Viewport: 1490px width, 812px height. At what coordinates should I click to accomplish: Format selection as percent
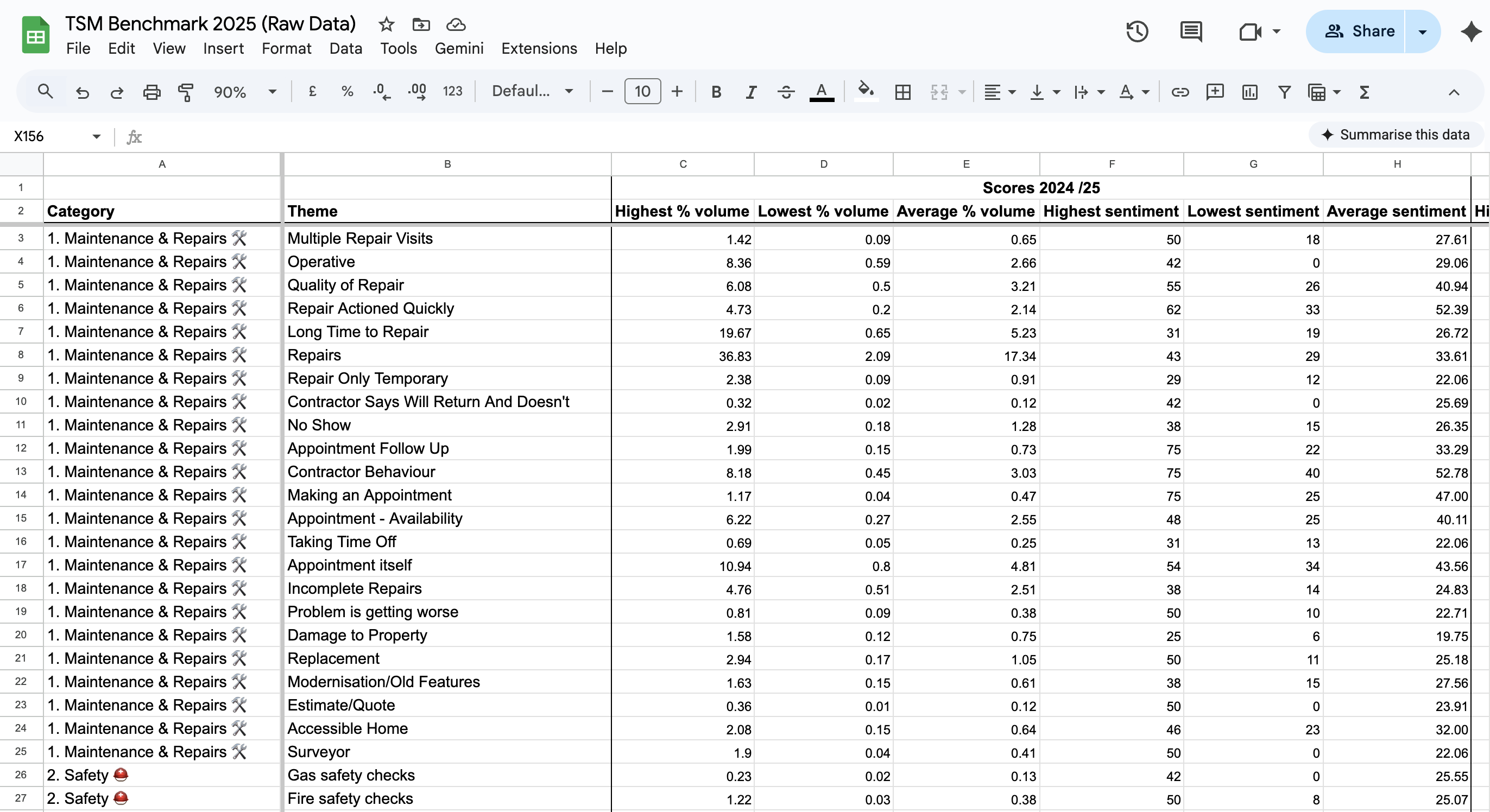(347, 91)
